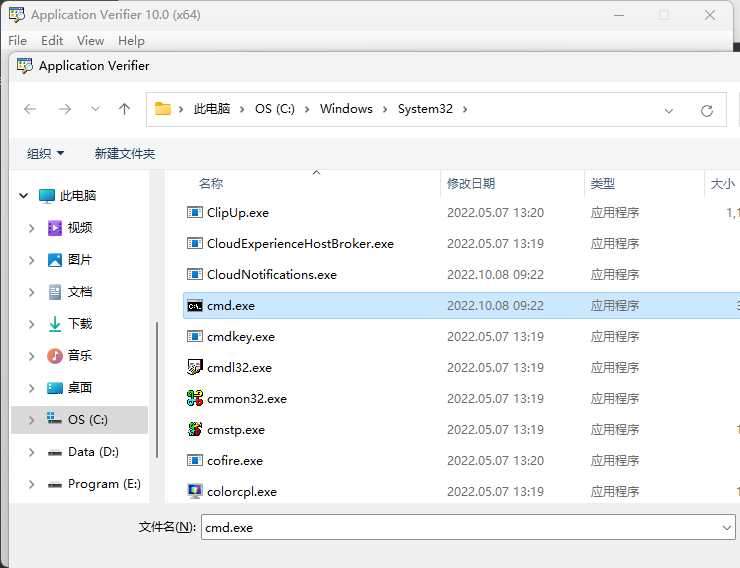Open the View menu in Application Verifier
Image resolution: width=740 pixels, height=568 pixels.
pos(90,41)
